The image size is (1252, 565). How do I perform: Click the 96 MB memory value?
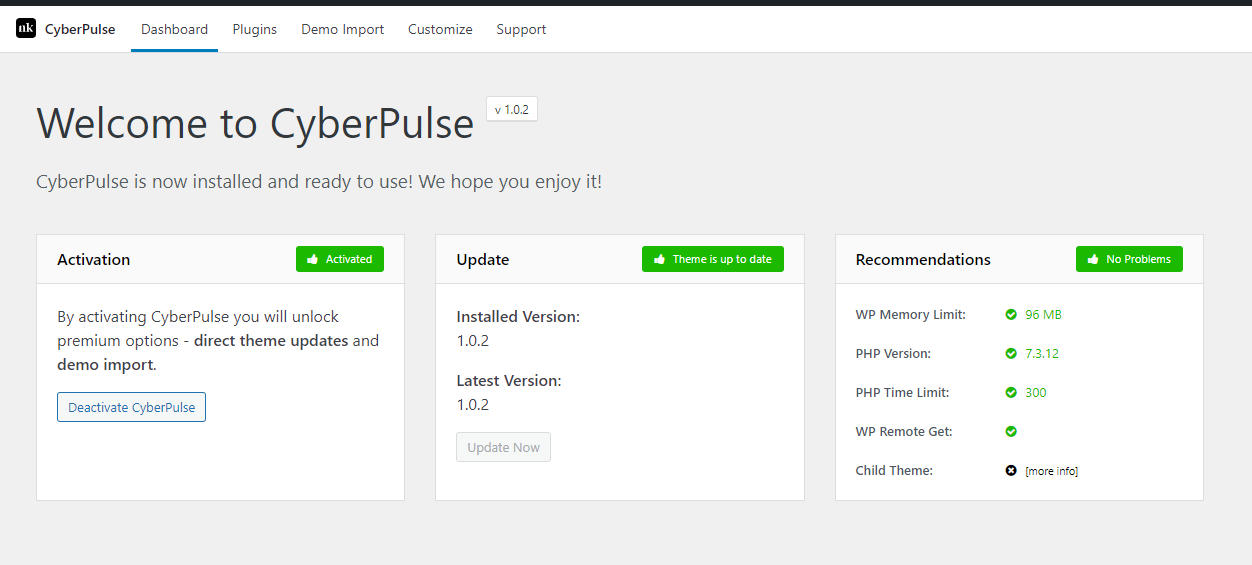1043,315
